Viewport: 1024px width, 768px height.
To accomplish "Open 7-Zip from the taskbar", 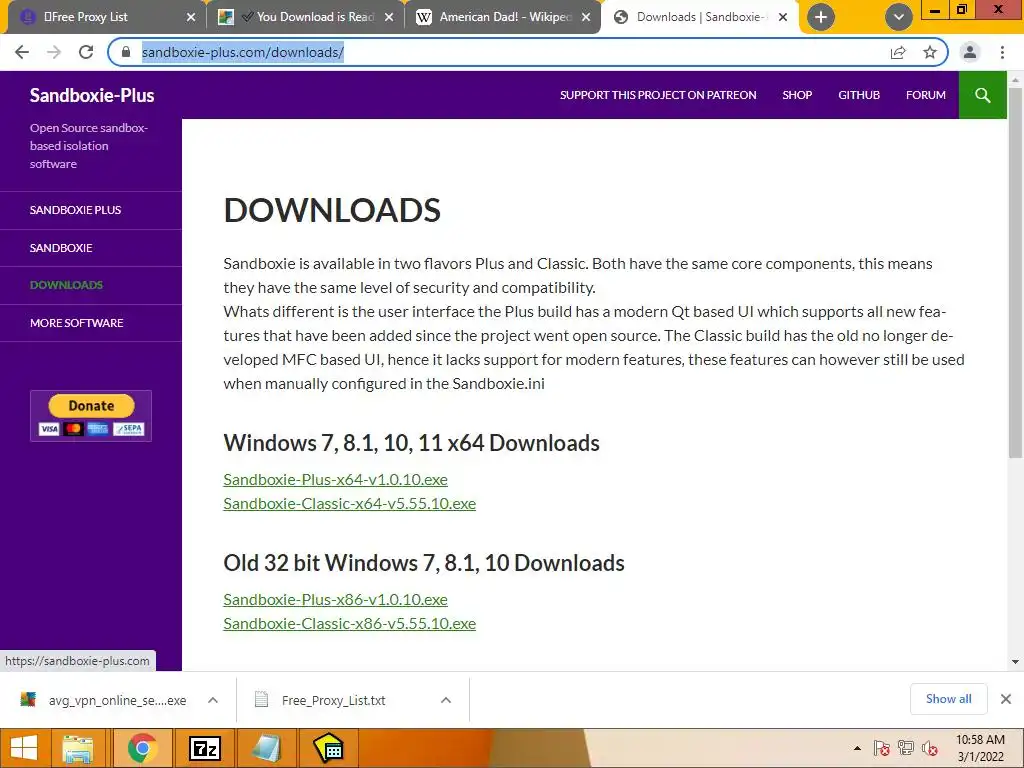I will [x=204, y=748].
